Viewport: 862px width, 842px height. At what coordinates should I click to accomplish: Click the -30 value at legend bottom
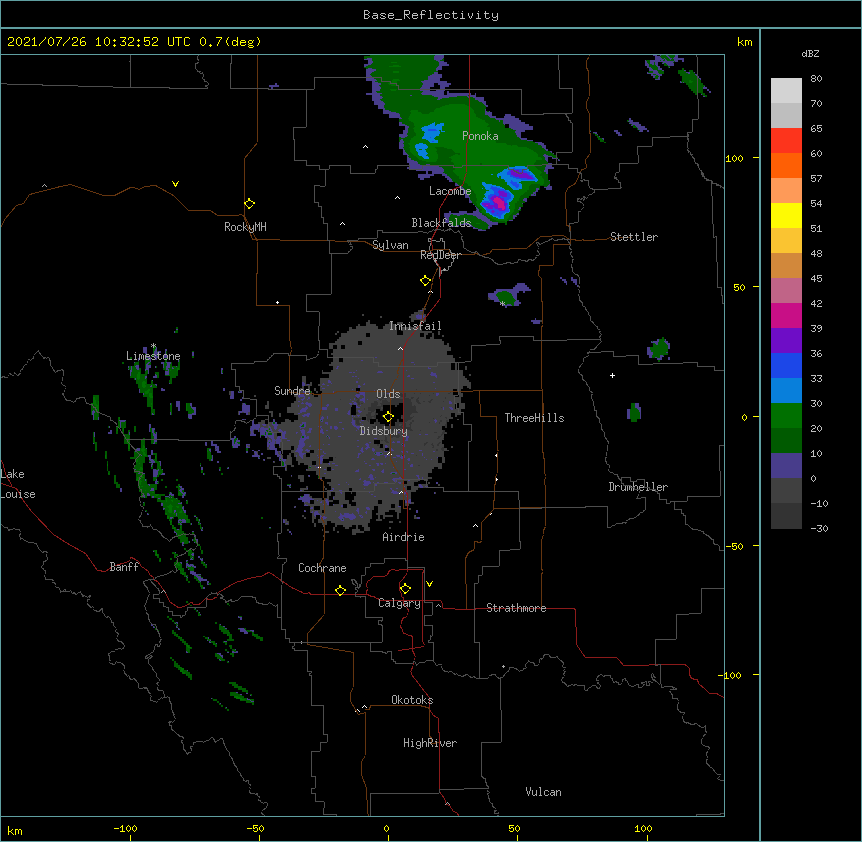pos(819,528)
